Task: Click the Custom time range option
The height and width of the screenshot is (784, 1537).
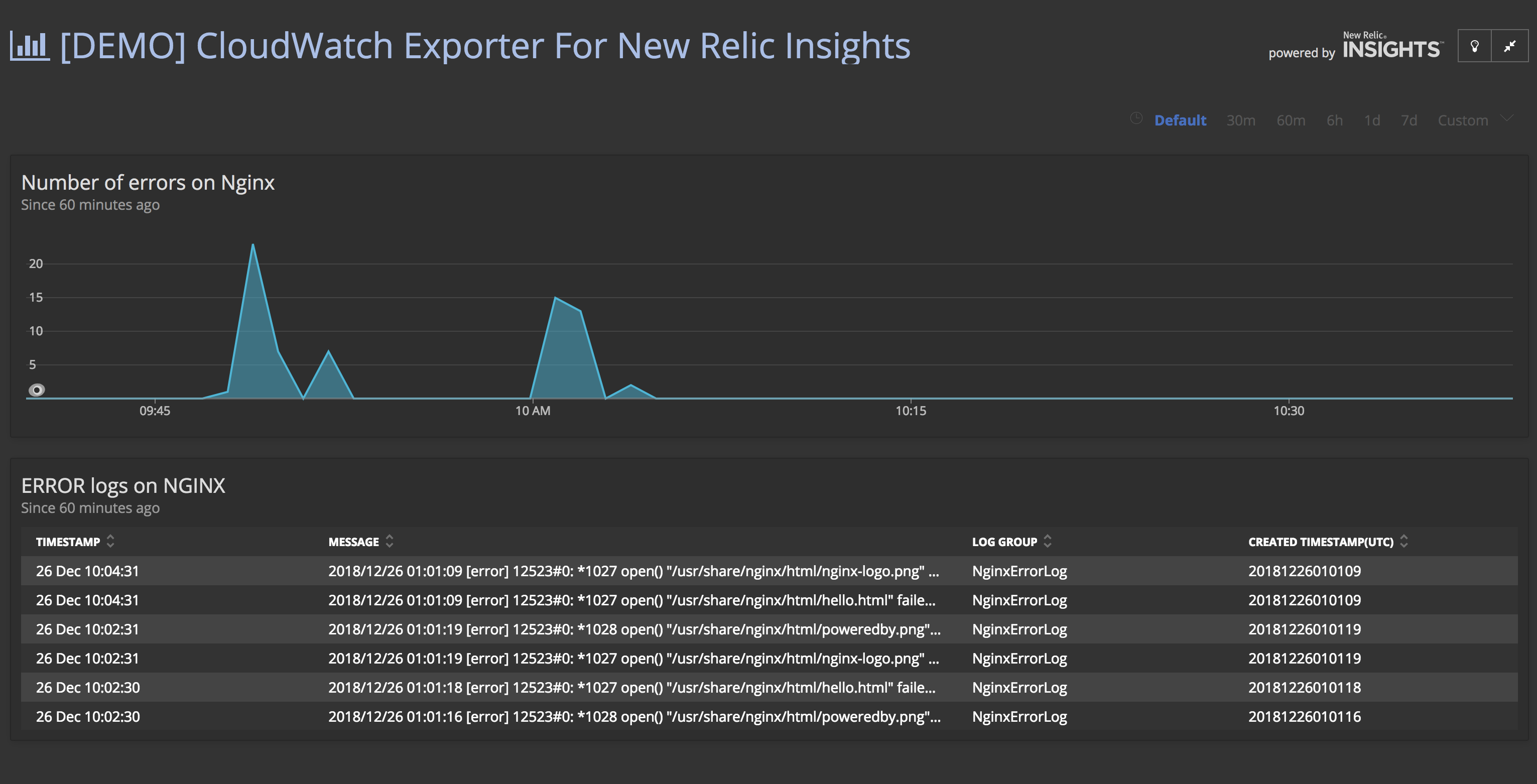Action: point(1463,120)
